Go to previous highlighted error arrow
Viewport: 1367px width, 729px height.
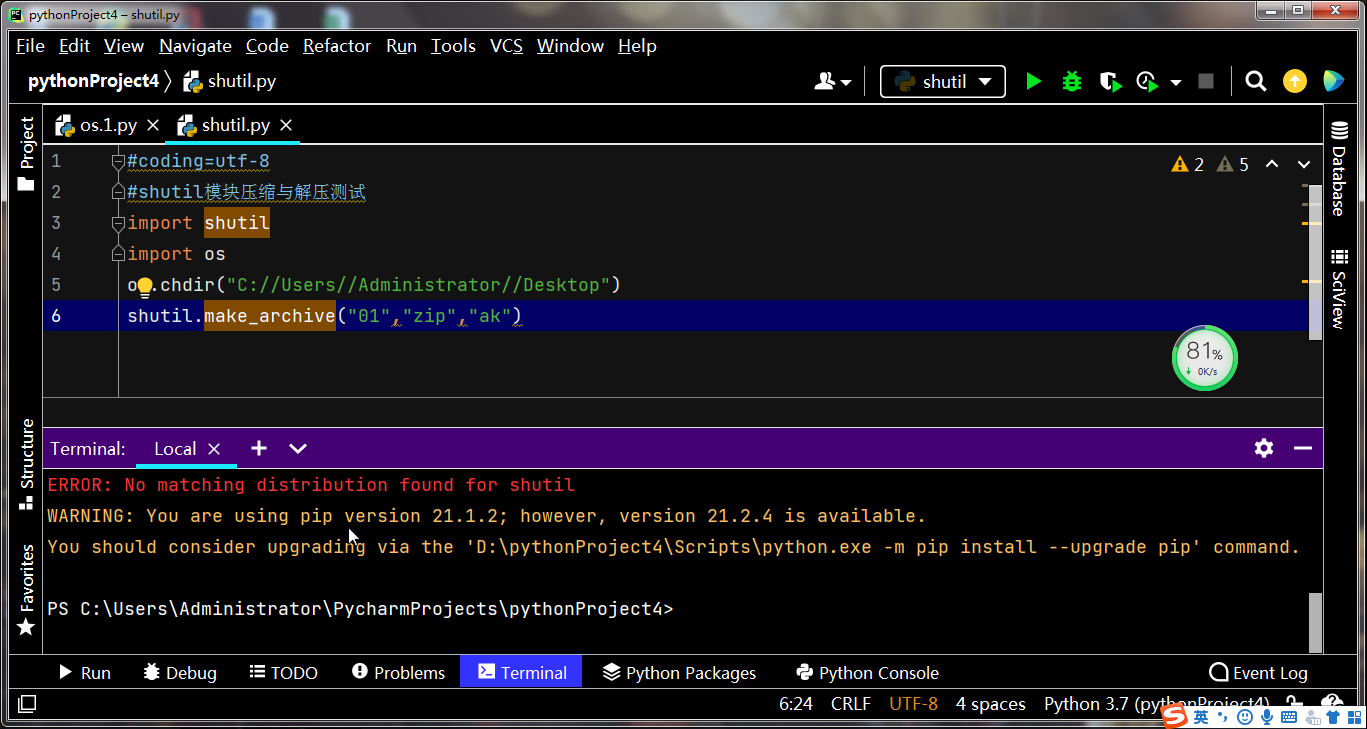1272,164
